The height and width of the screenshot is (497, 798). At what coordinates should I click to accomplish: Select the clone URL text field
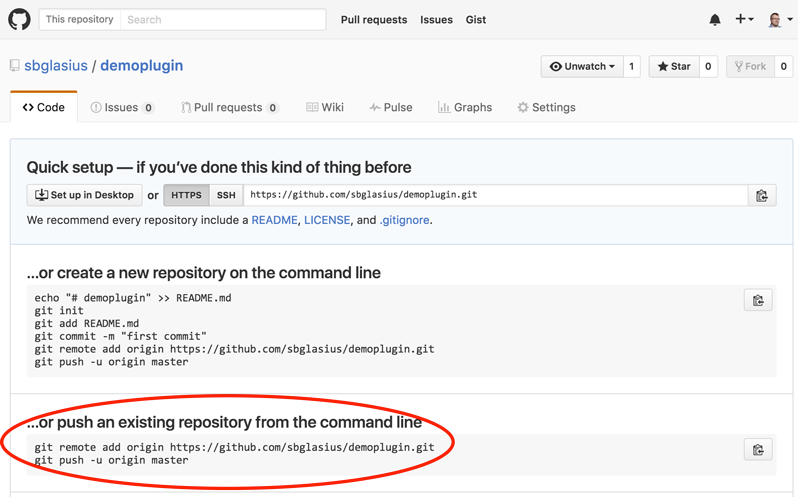coord(496,195)
